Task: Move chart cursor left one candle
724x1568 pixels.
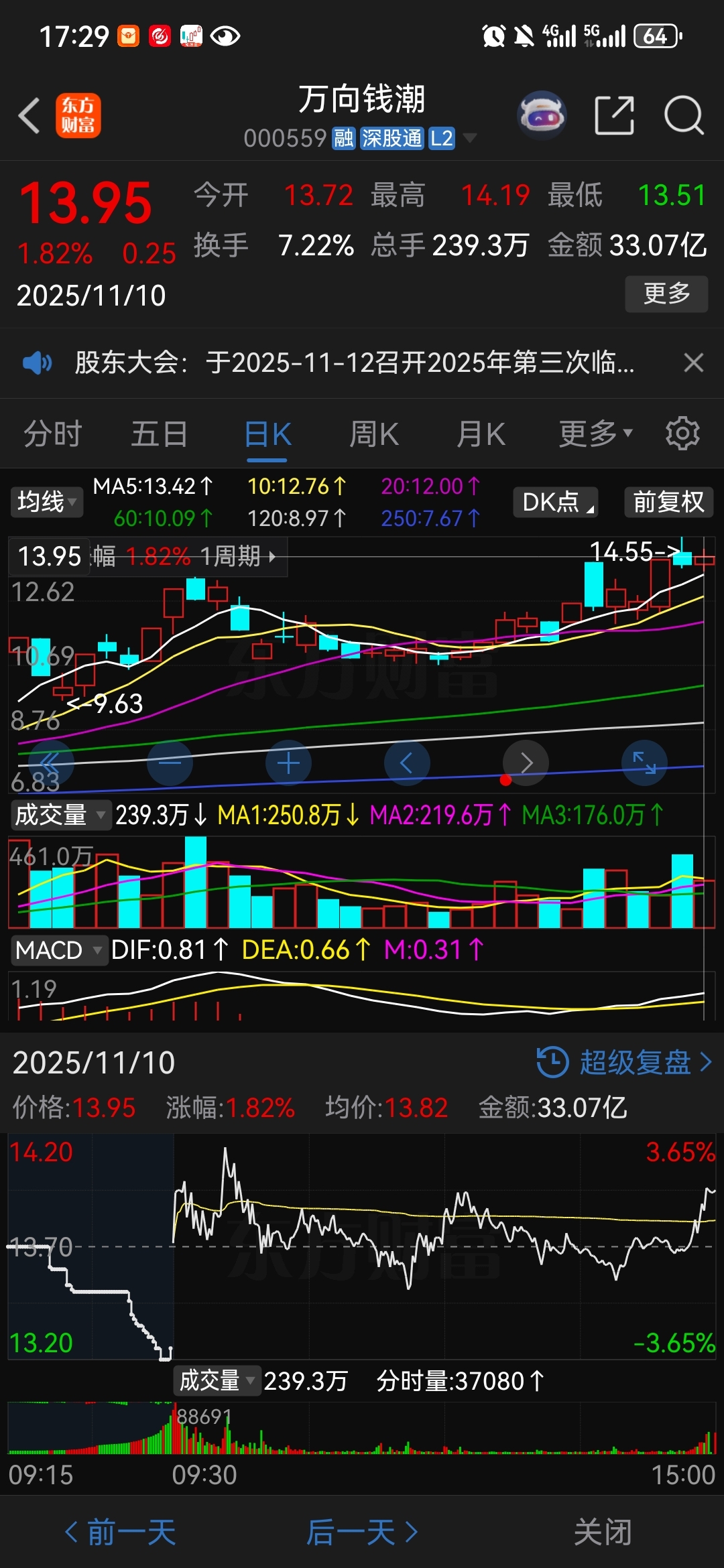Action: coord(407,763)
